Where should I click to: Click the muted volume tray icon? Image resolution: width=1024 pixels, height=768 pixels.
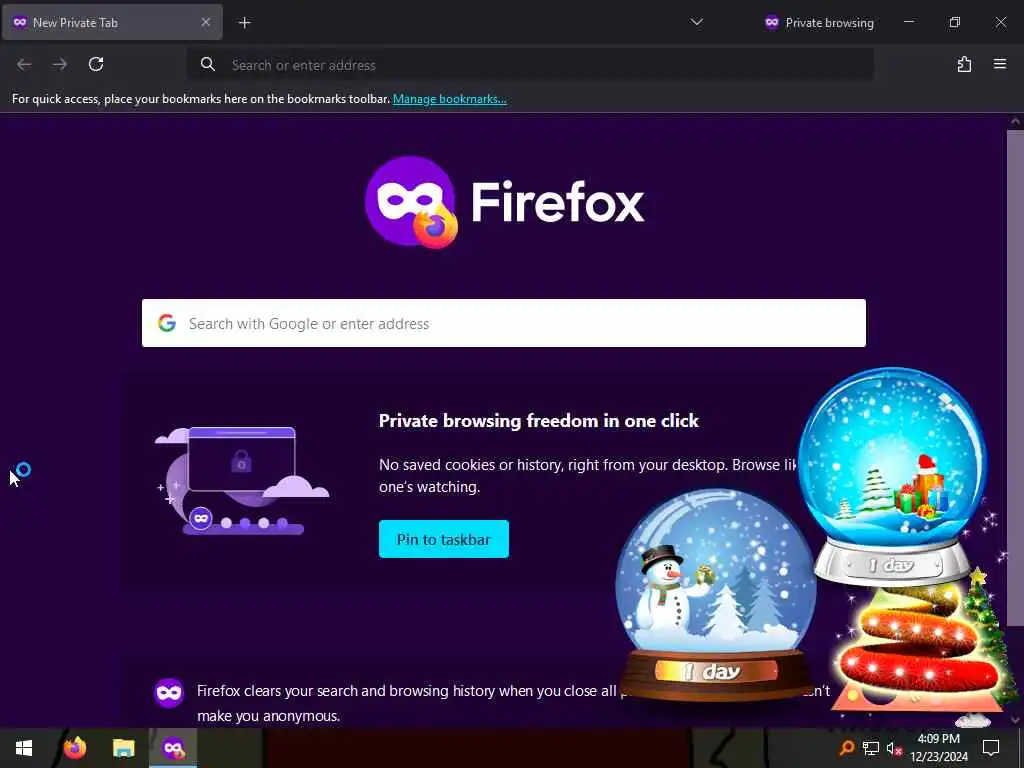click(x=893, y=748)
